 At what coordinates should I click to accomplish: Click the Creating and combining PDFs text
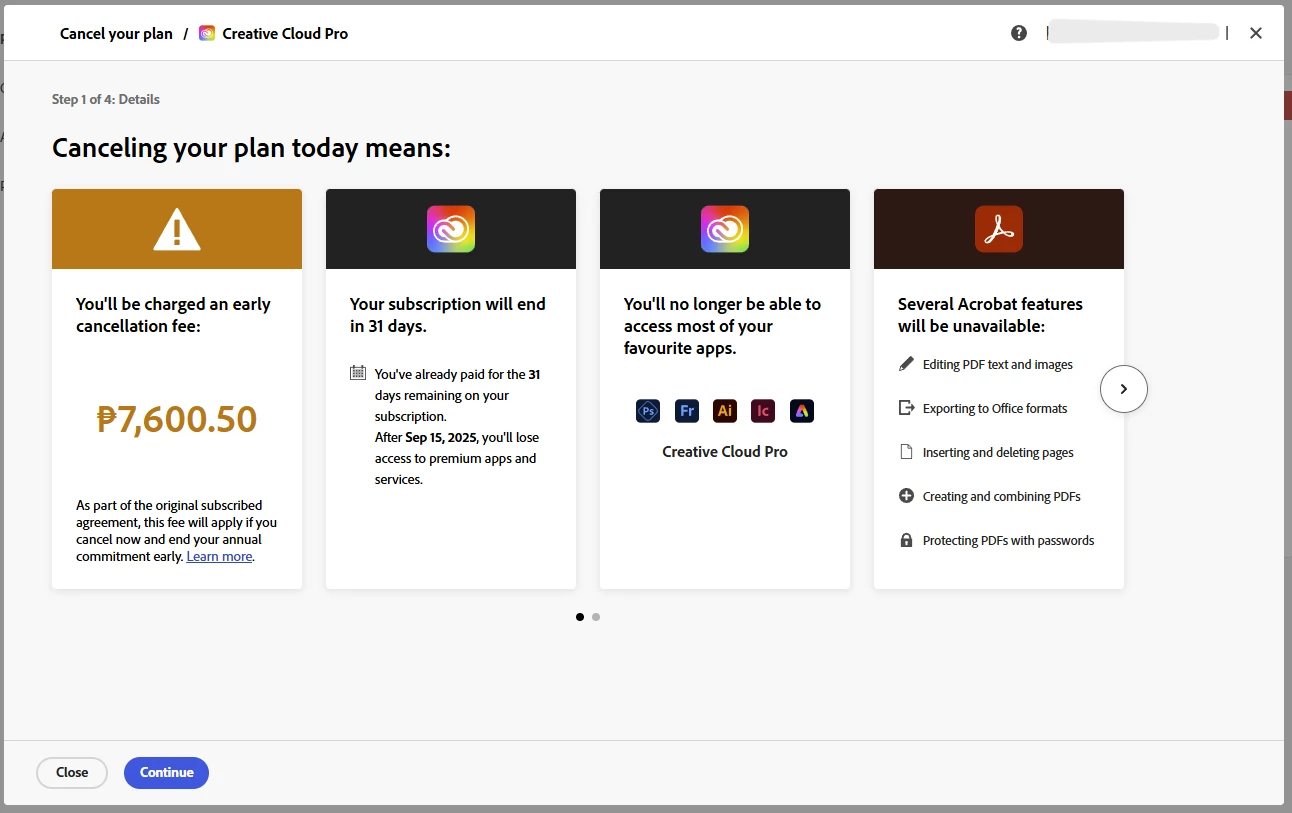(x=1002, y=496)
